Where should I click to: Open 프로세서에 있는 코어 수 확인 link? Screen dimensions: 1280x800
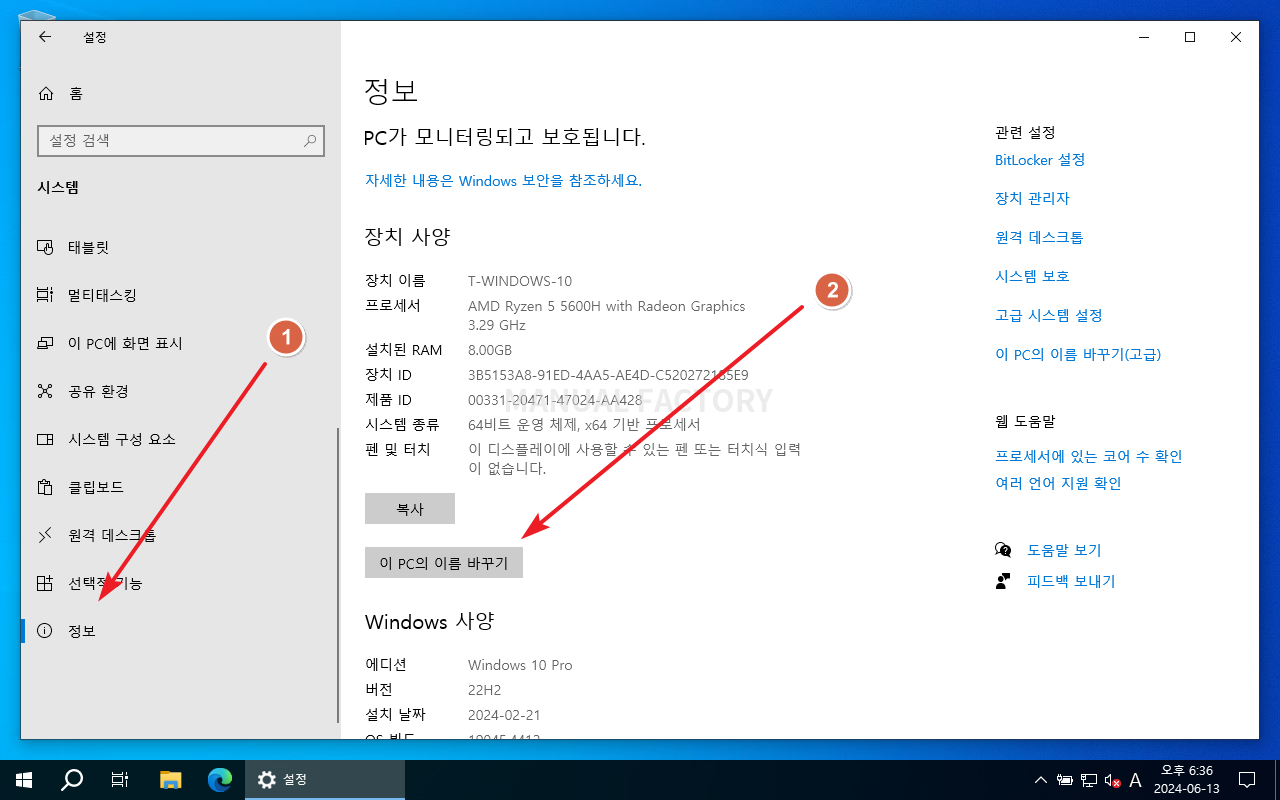coord(1089,457)
